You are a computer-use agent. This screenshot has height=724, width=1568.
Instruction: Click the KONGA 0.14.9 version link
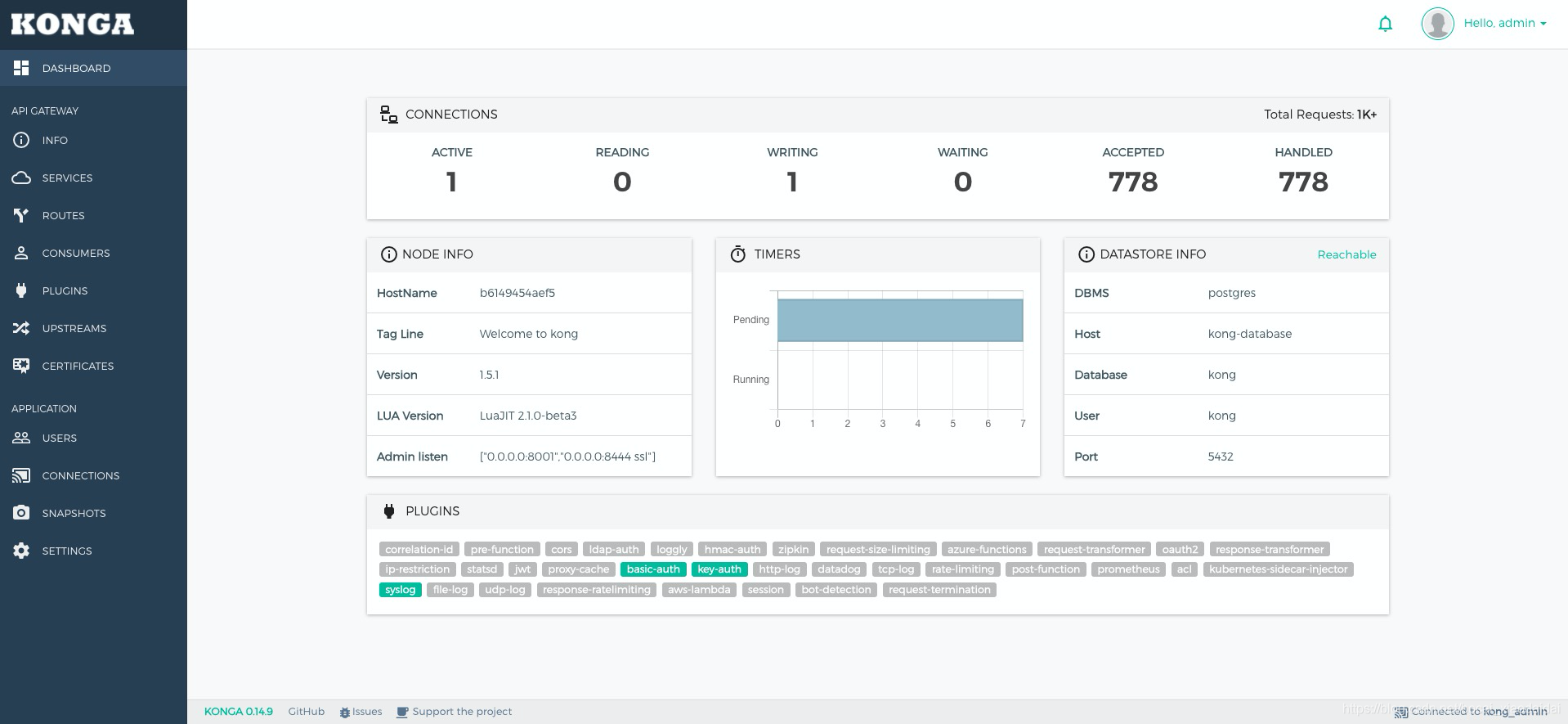coord(238,711)
